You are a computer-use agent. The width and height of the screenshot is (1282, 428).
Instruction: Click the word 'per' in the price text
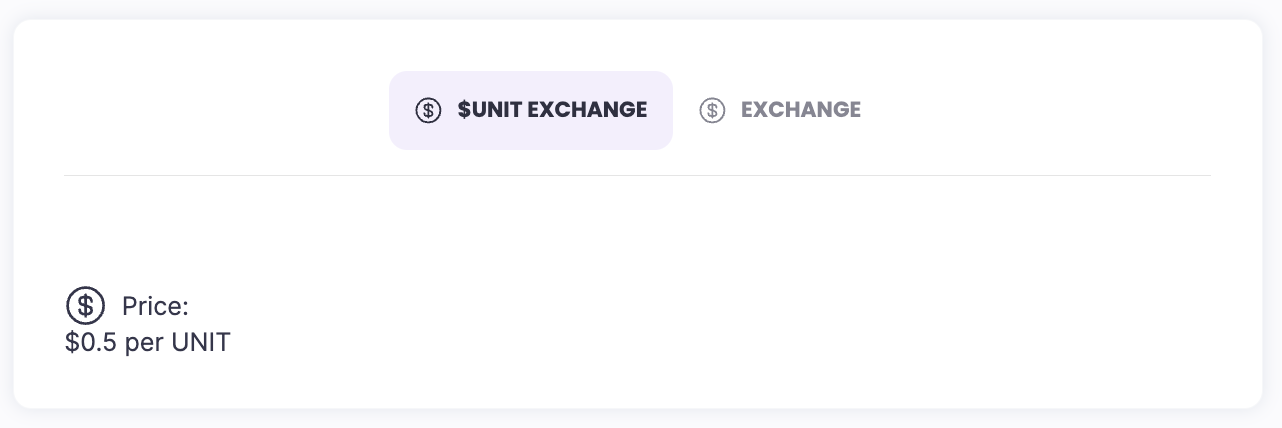click(145, 343)
